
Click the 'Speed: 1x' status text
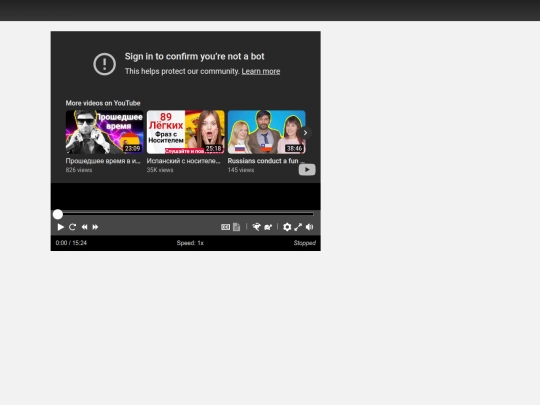coord(190,243)
